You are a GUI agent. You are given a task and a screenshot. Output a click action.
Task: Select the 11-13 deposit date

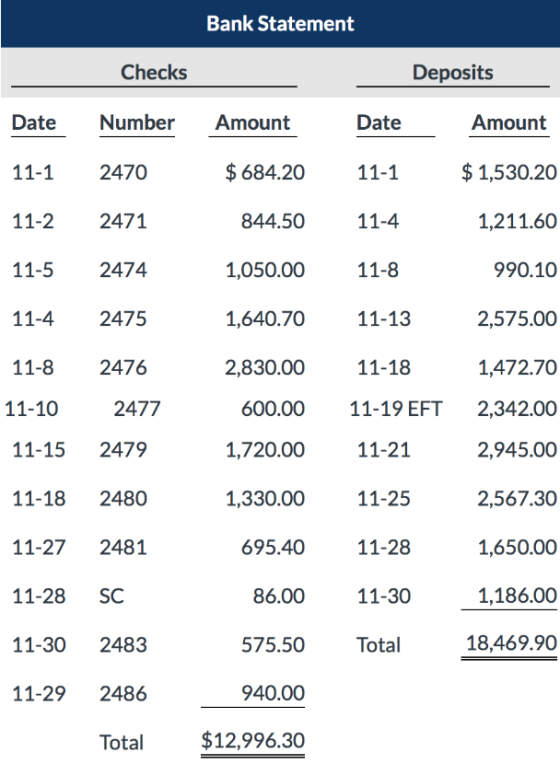pos(384,319)
